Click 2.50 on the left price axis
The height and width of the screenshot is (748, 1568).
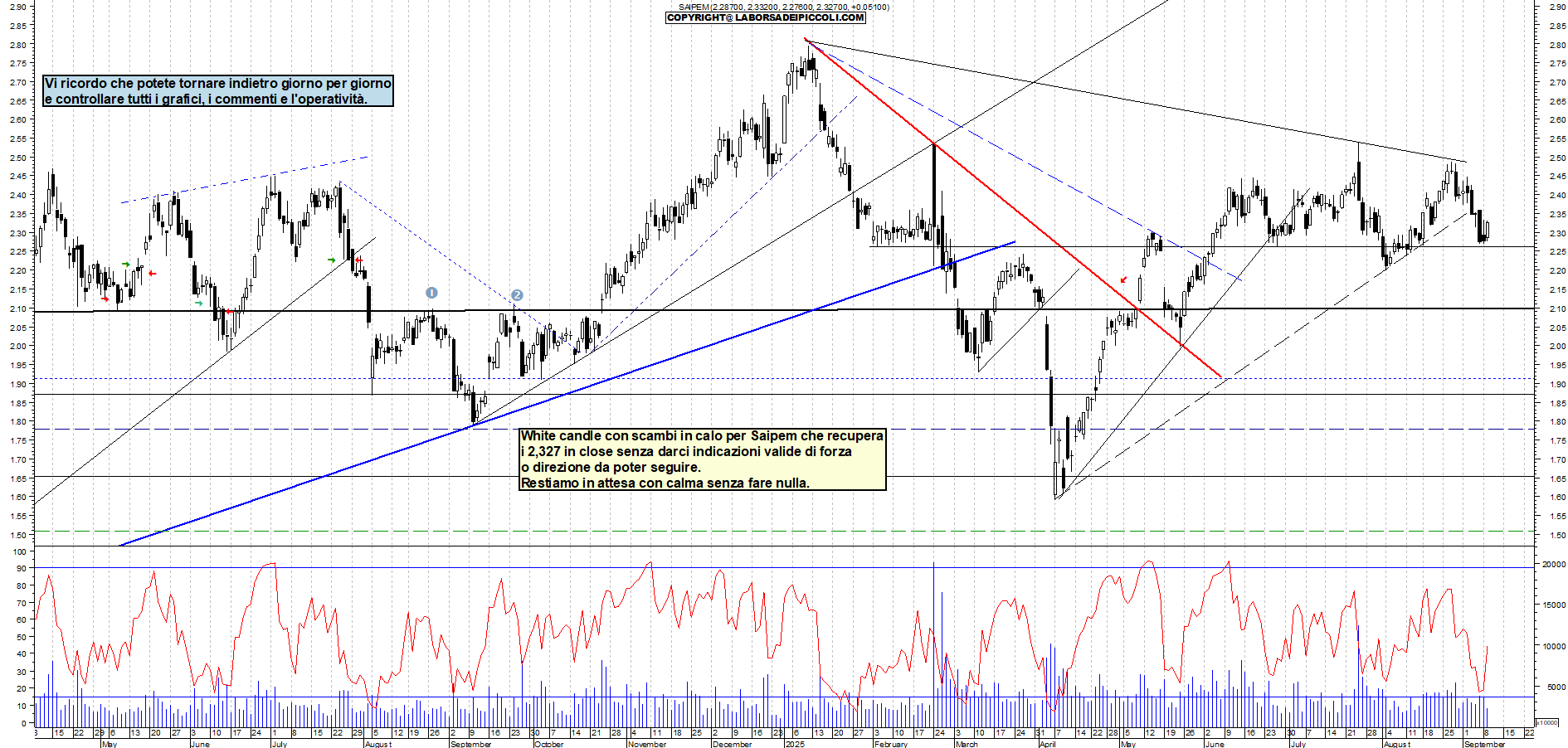coord(17,158)
